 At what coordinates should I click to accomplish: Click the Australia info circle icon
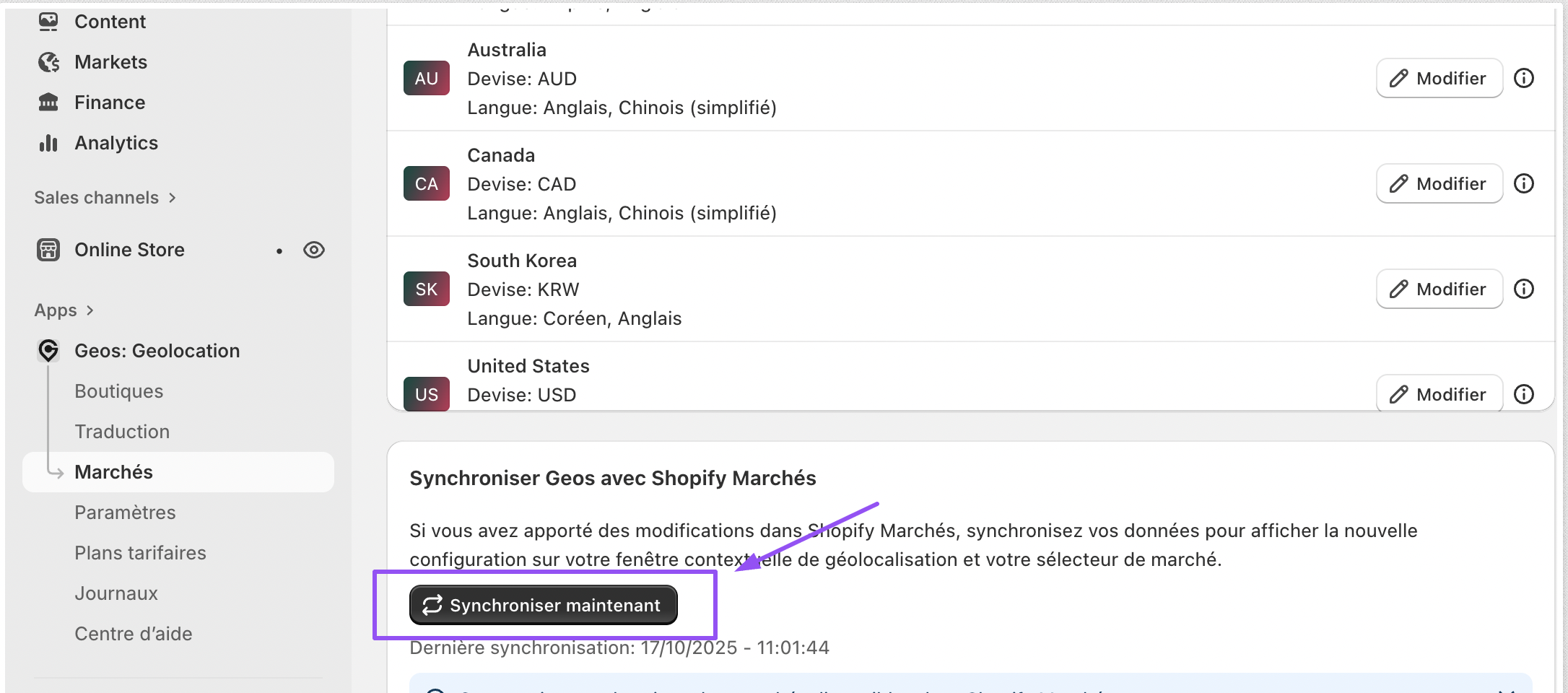click(x=1524, y=78)
